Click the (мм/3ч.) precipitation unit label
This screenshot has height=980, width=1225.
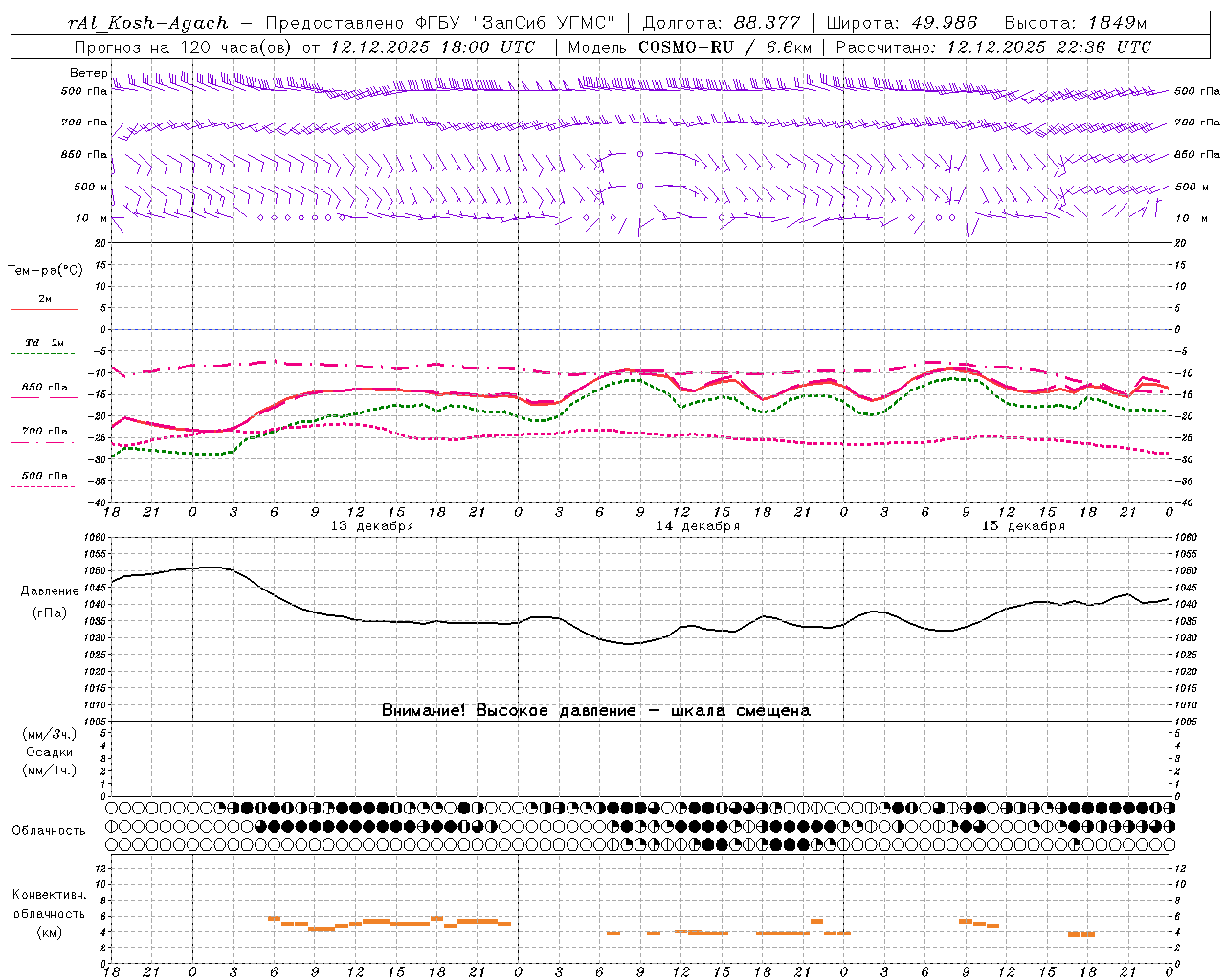pyautogui.click(x=50, y=734)
